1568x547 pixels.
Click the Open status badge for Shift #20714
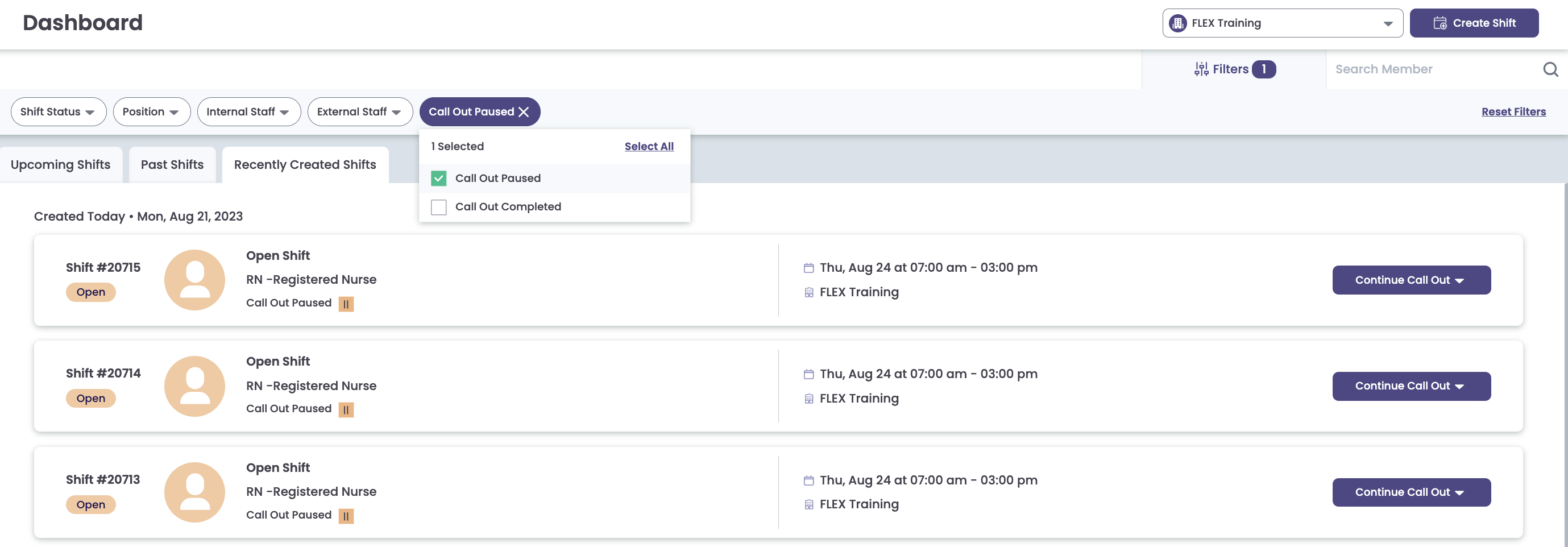(91, 399)
